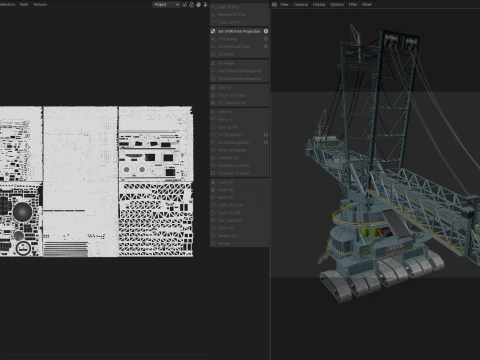Click Start Interactive Mapping
Screen dimensions: 480x360
239,71
